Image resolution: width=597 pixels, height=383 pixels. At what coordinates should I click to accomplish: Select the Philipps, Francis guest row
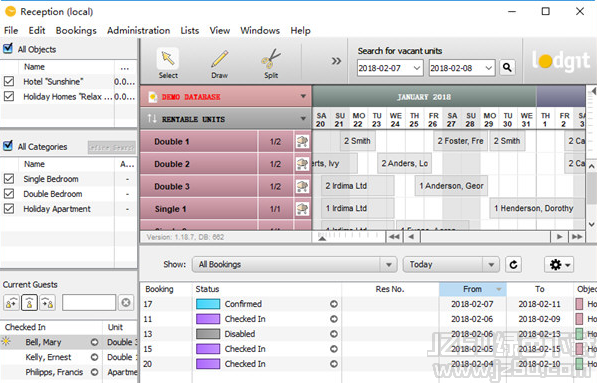coord(69,372)
